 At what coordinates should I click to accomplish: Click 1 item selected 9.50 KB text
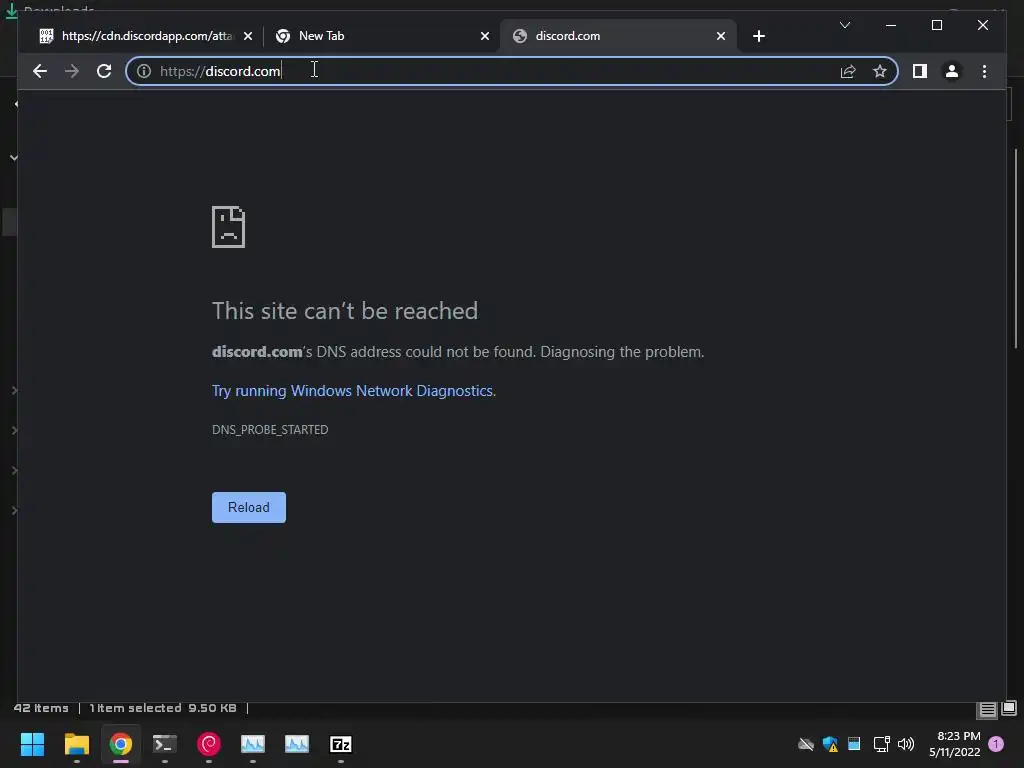(x=163, y=708)
